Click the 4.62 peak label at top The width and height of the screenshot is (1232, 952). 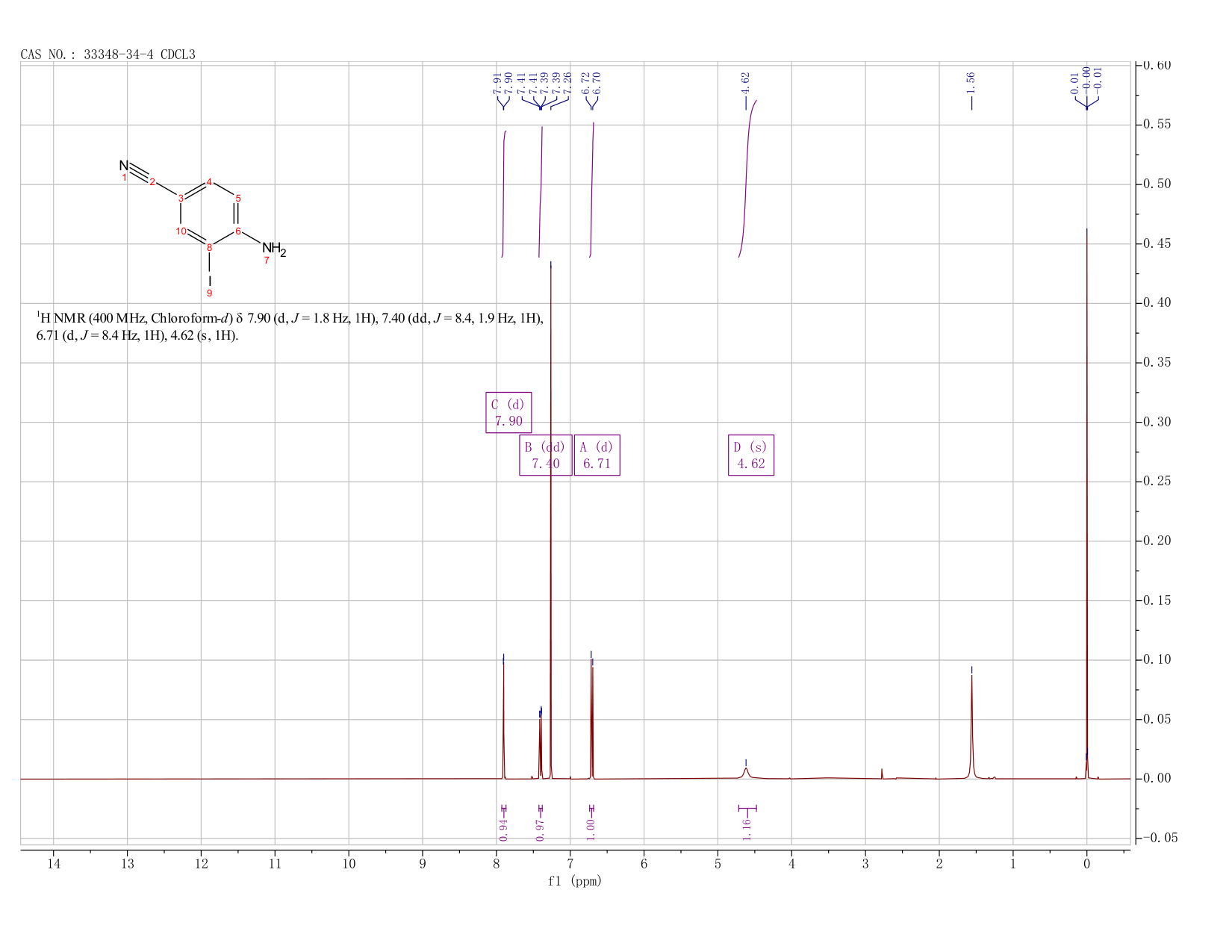pyautogui.click(x=745, y=83)
